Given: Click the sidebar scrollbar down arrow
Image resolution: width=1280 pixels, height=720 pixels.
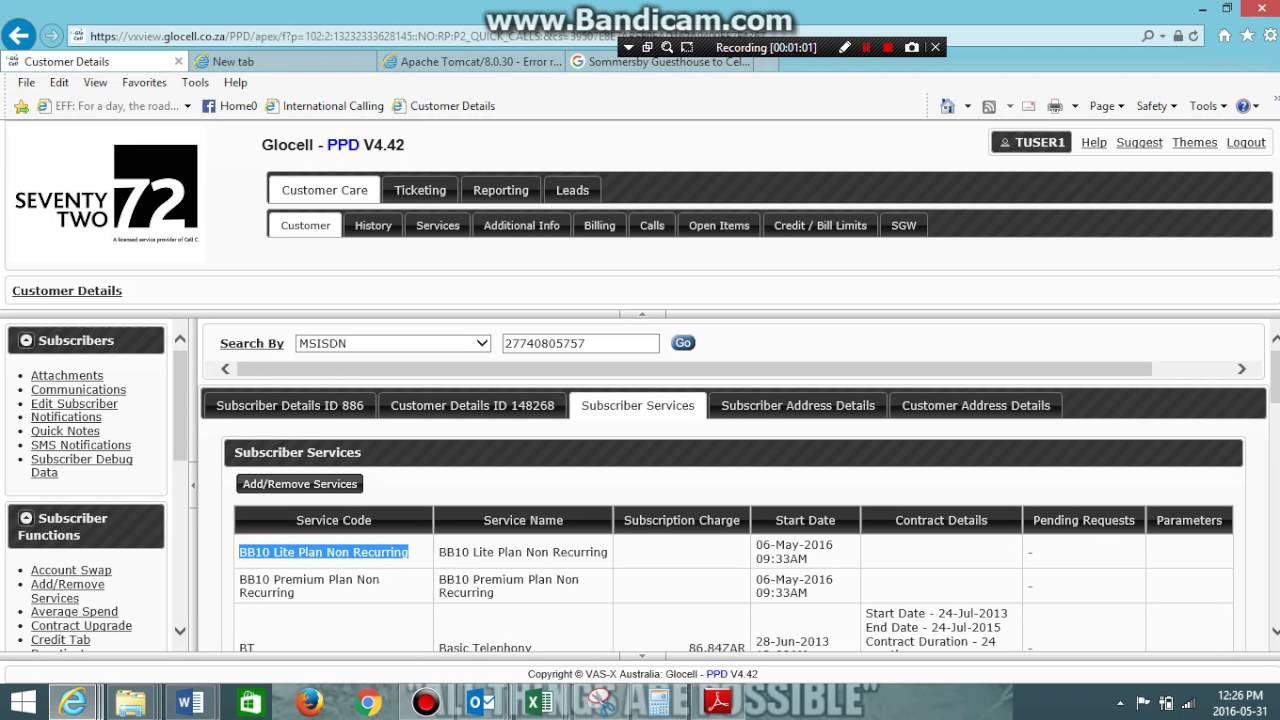Looking at the screenshot, I should point(180,631).
